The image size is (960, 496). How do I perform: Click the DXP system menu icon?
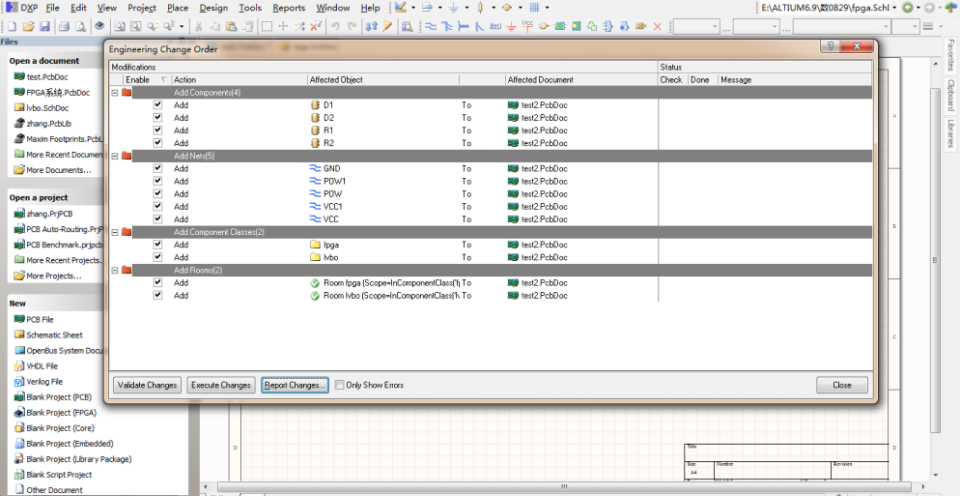(x=10, y=7)
